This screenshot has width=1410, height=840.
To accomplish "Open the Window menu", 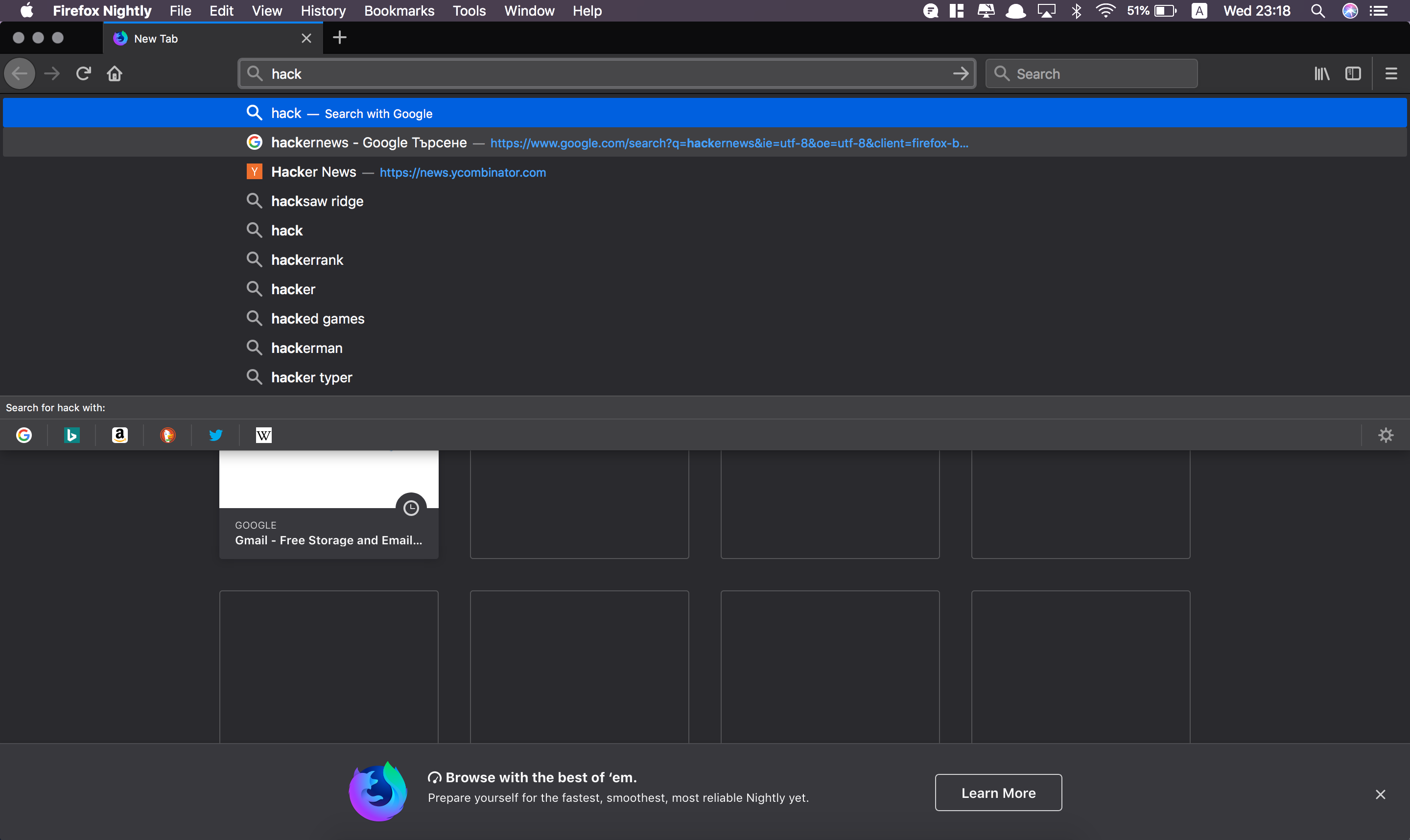I will pos(529,11).
